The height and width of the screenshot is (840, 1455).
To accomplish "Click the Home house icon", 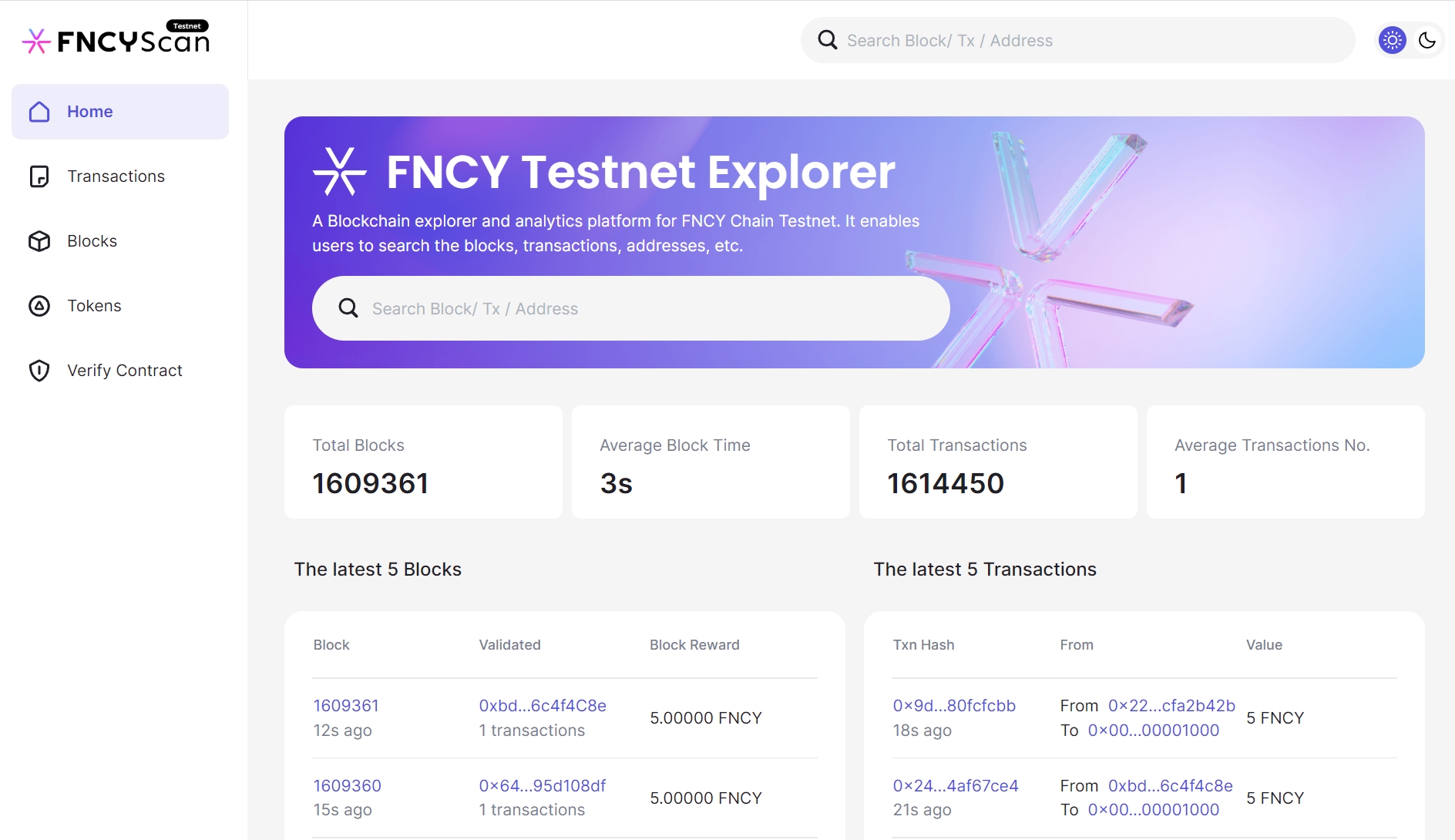I will (x=39, y=112).
